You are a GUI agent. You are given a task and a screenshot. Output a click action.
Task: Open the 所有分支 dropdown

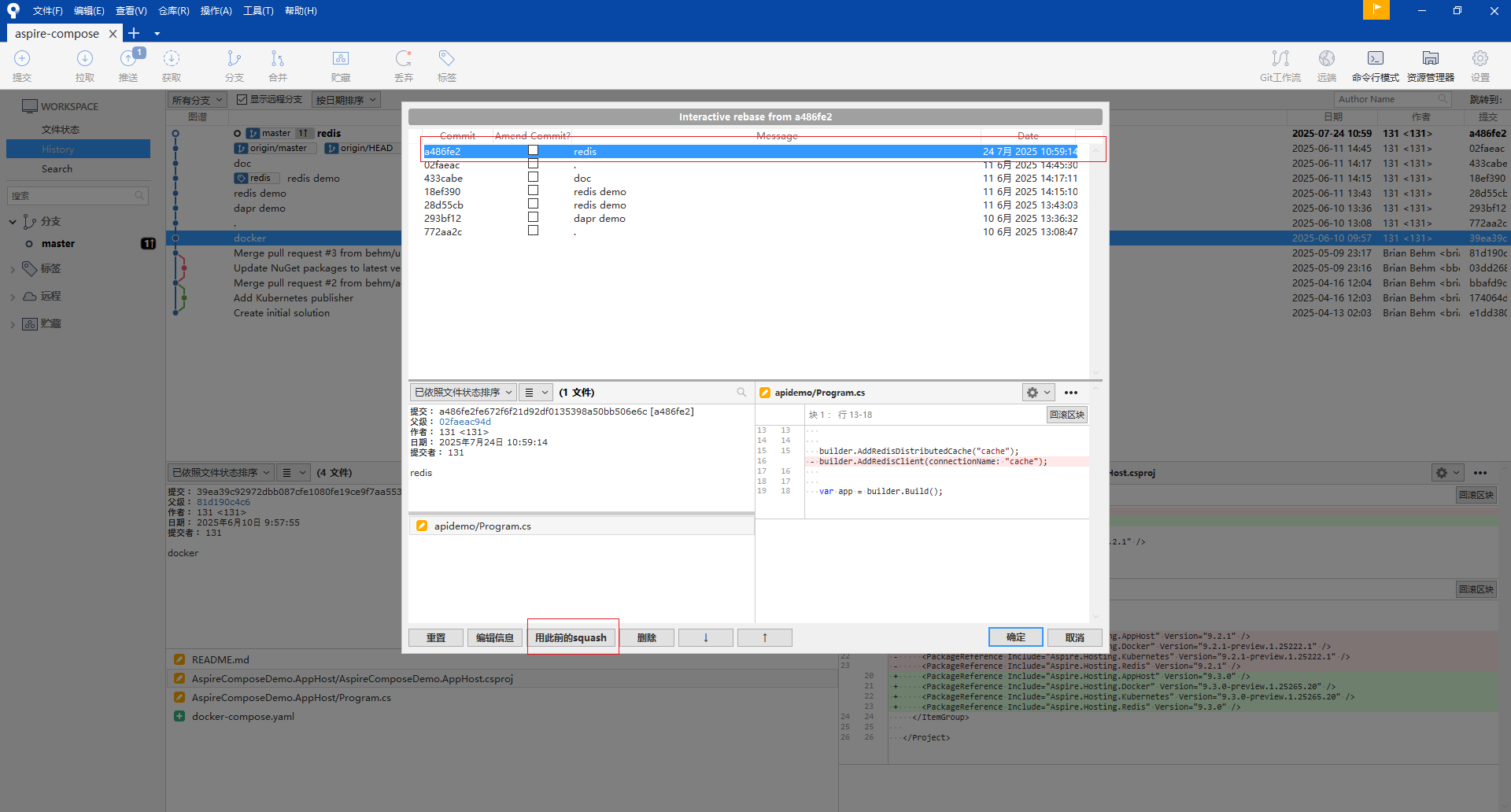(198, 100)
